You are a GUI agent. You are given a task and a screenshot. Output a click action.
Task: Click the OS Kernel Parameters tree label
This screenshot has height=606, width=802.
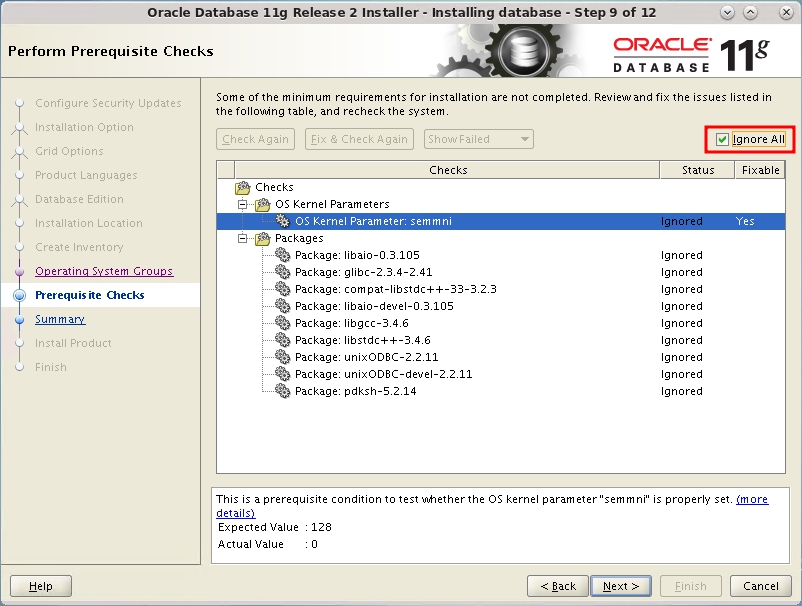click(332, 204)
